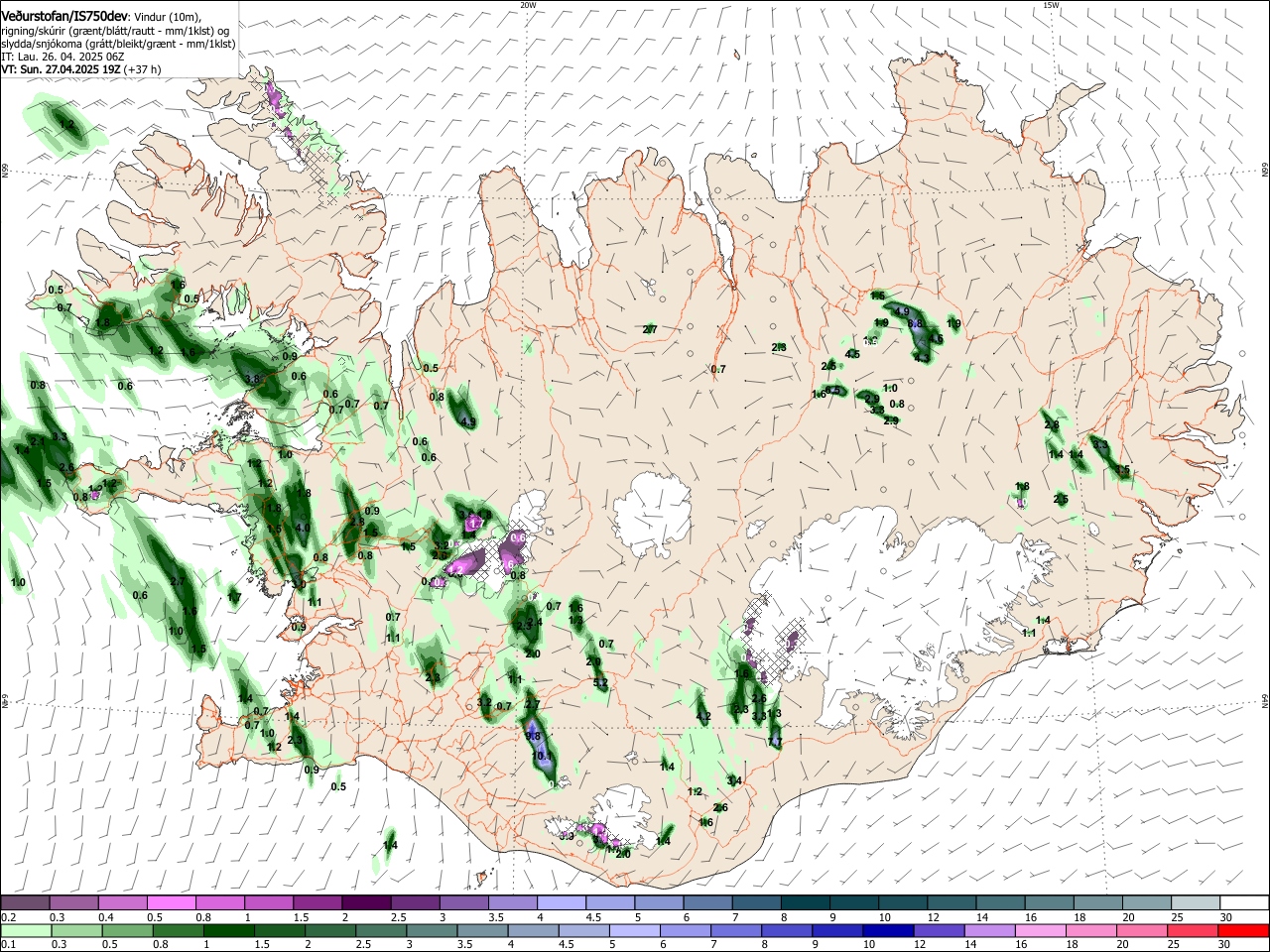Image resolution: width=1270 pixels, height=952 pixels.
Task: Click the line "IT: Lau. 26. 04. 2025 06Z"
Action: click(x=62, y=58)
